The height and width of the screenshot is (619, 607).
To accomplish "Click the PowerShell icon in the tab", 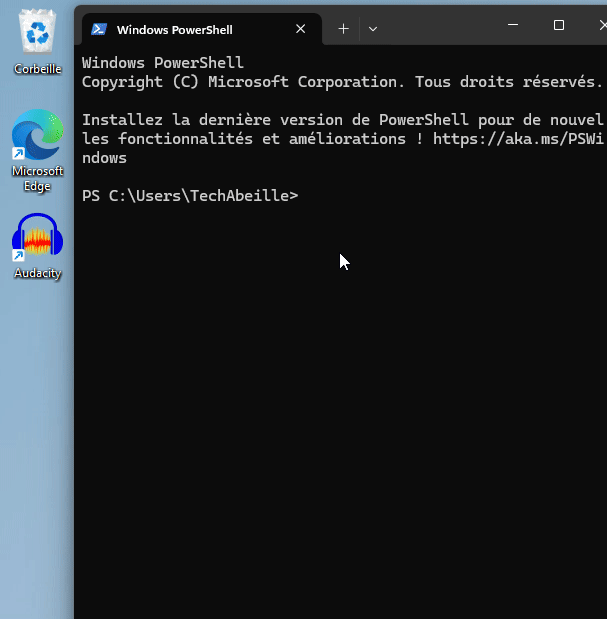I will [99, 29].
